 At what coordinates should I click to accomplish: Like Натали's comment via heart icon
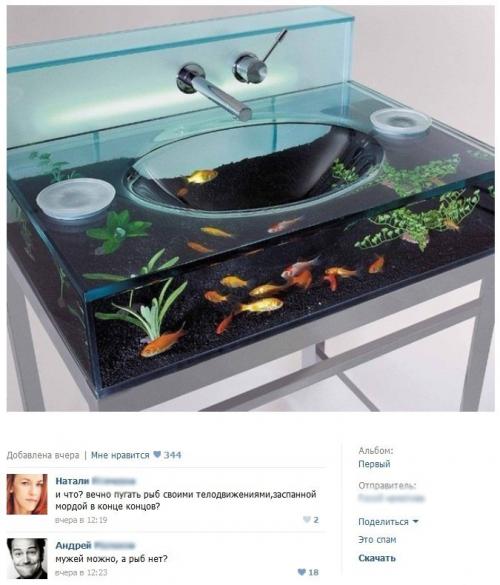pos(306,519)
